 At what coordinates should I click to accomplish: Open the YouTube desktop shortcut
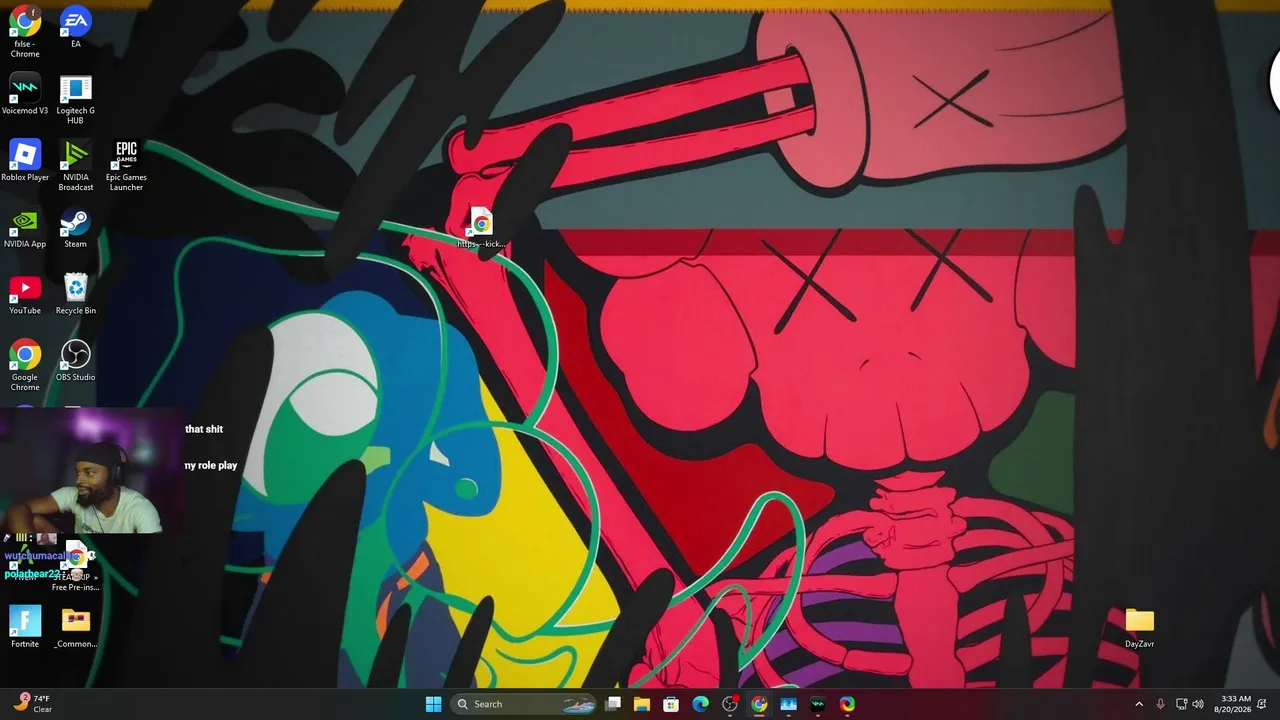pyautogui.click(x=25, y=294)
